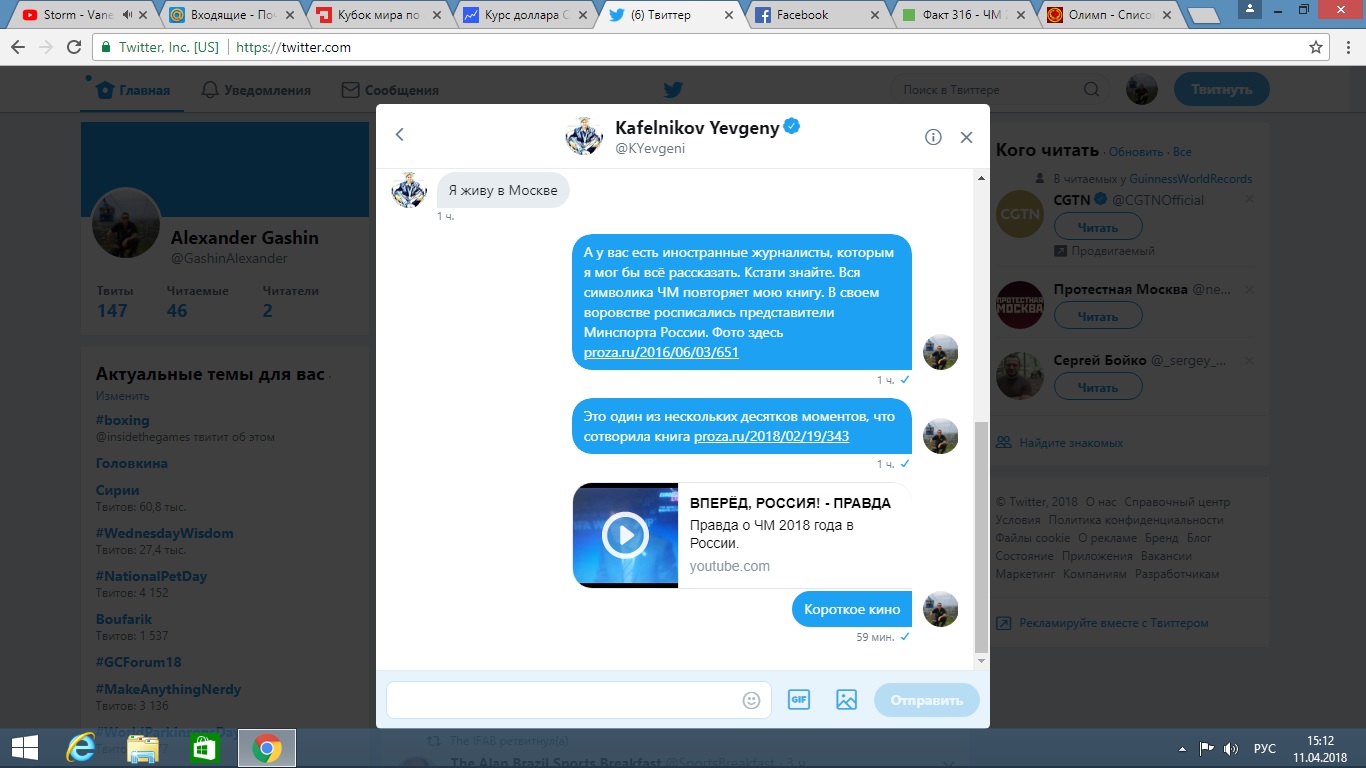Go back using the dialog's left chevron
The image size is (1366, 768).
coord(400,135)
